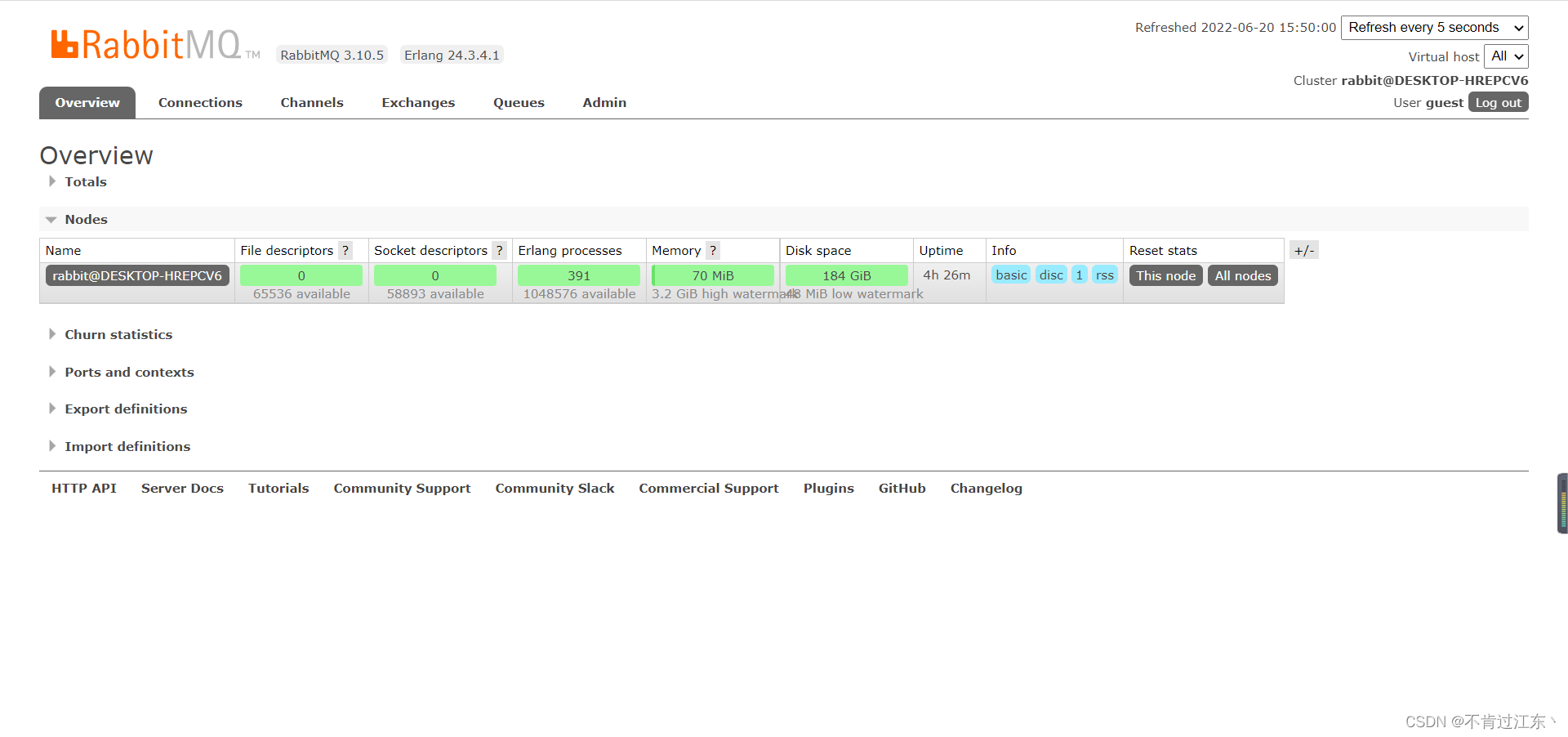Open the Admin tab
This screenshot has height=737, width=1568.
[x=604, y=103]
